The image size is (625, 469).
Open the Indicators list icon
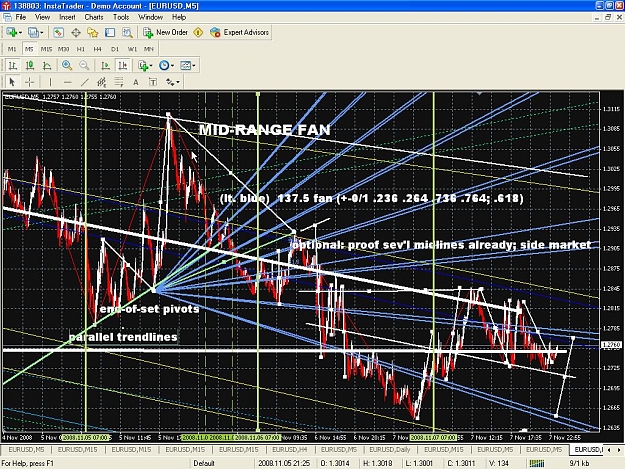(143, 65)
